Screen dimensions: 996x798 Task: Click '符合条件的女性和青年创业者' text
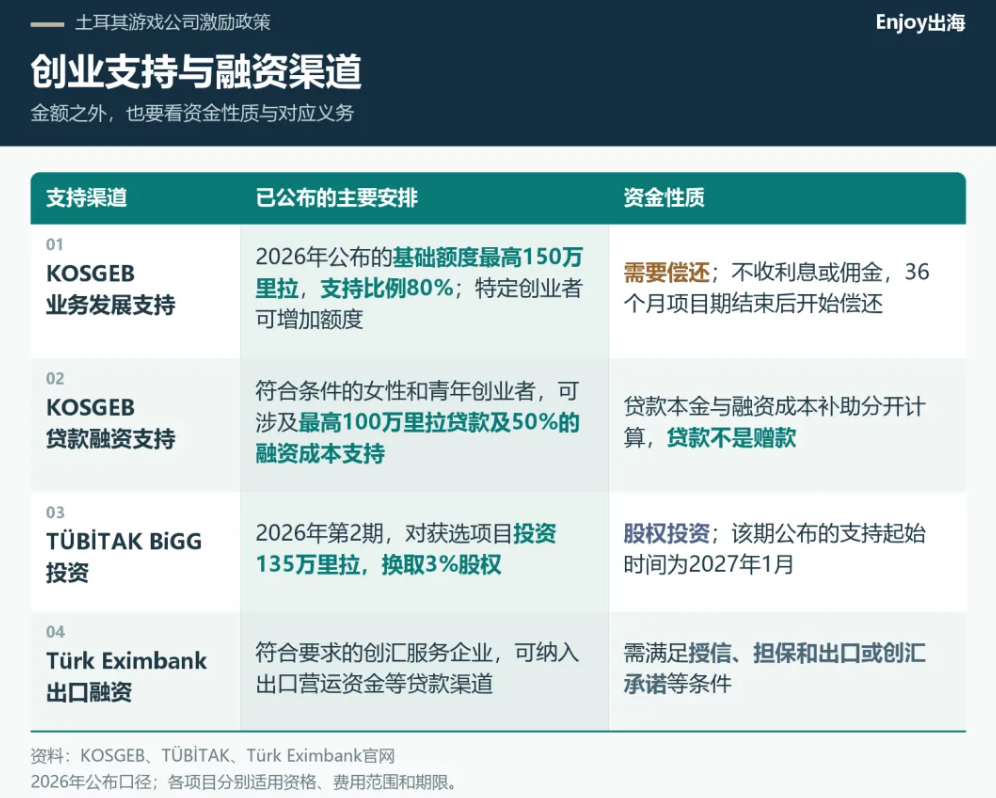pyautogui.click(x=395, y=391)
